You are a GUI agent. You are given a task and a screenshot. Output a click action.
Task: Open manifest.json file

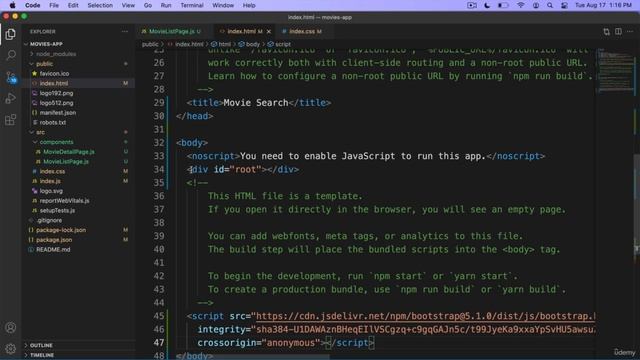(58, 113)
